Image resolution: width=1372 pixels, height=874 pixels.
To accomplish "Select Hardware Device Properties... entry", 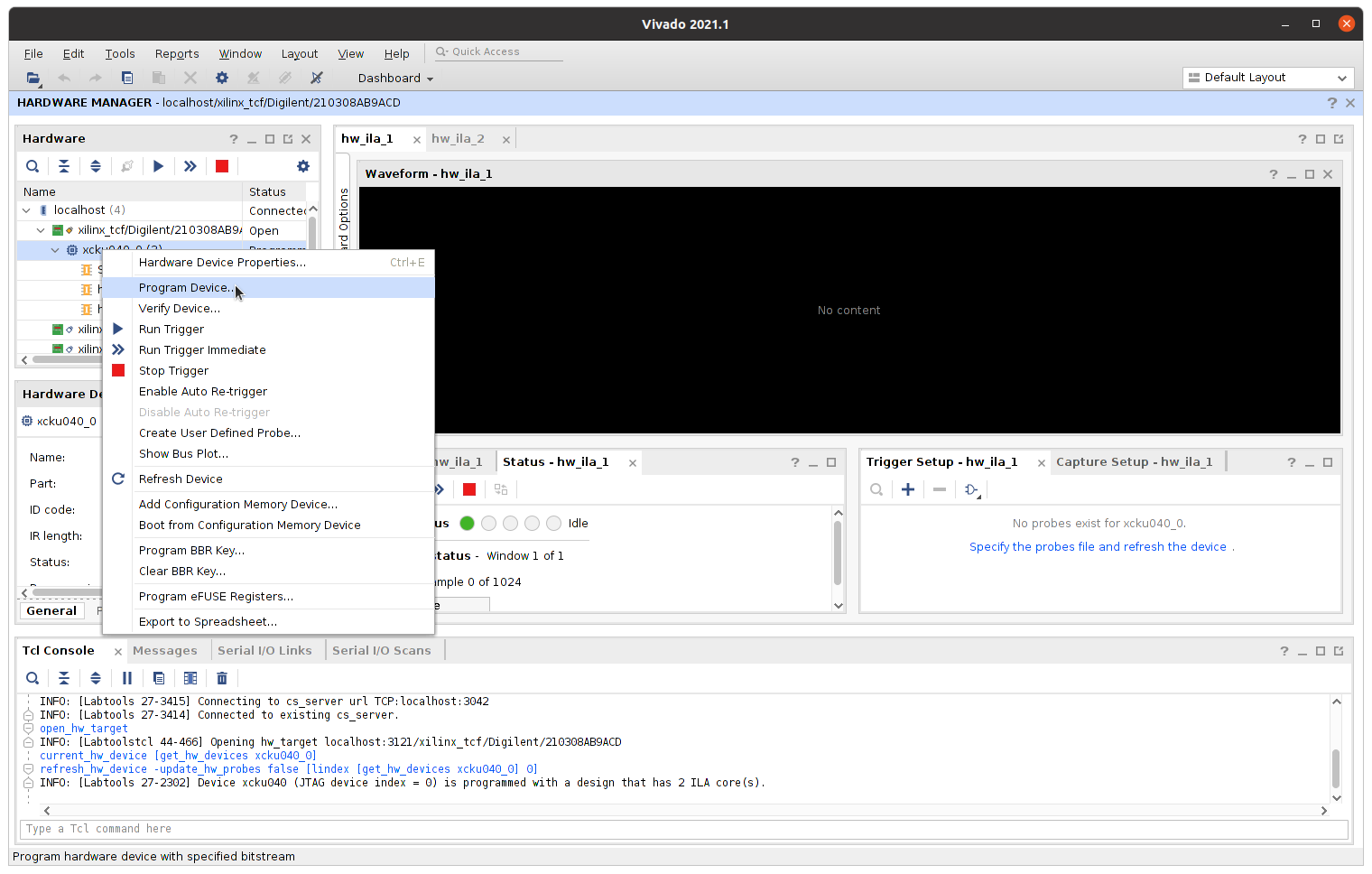I will click(x=269, y=263).
